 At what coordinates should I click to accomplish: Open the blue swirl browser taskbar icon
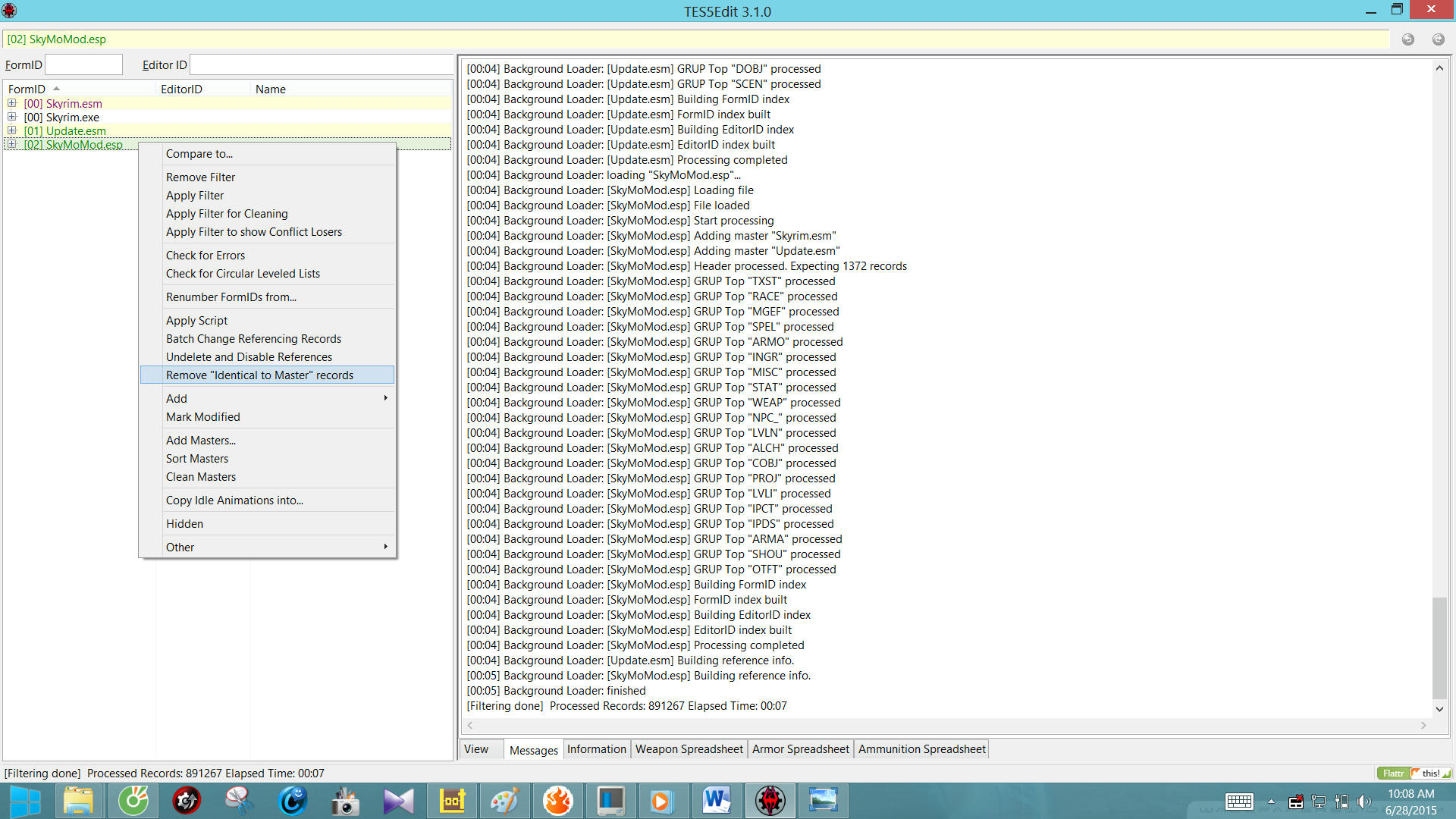coord(293,801)
